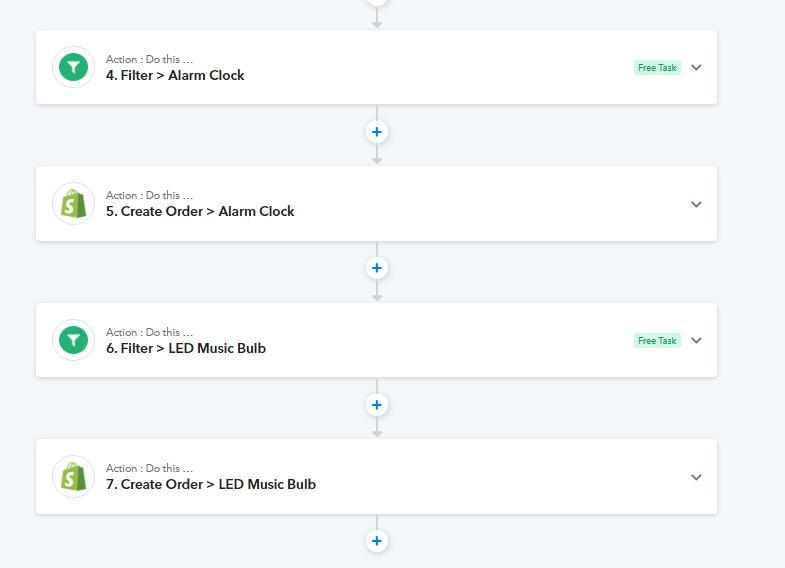Viewport: 785px width, 568px height.
Task: Select '7. Create Order > LED Music Bulb' title
Action: [x=211, y=484]
